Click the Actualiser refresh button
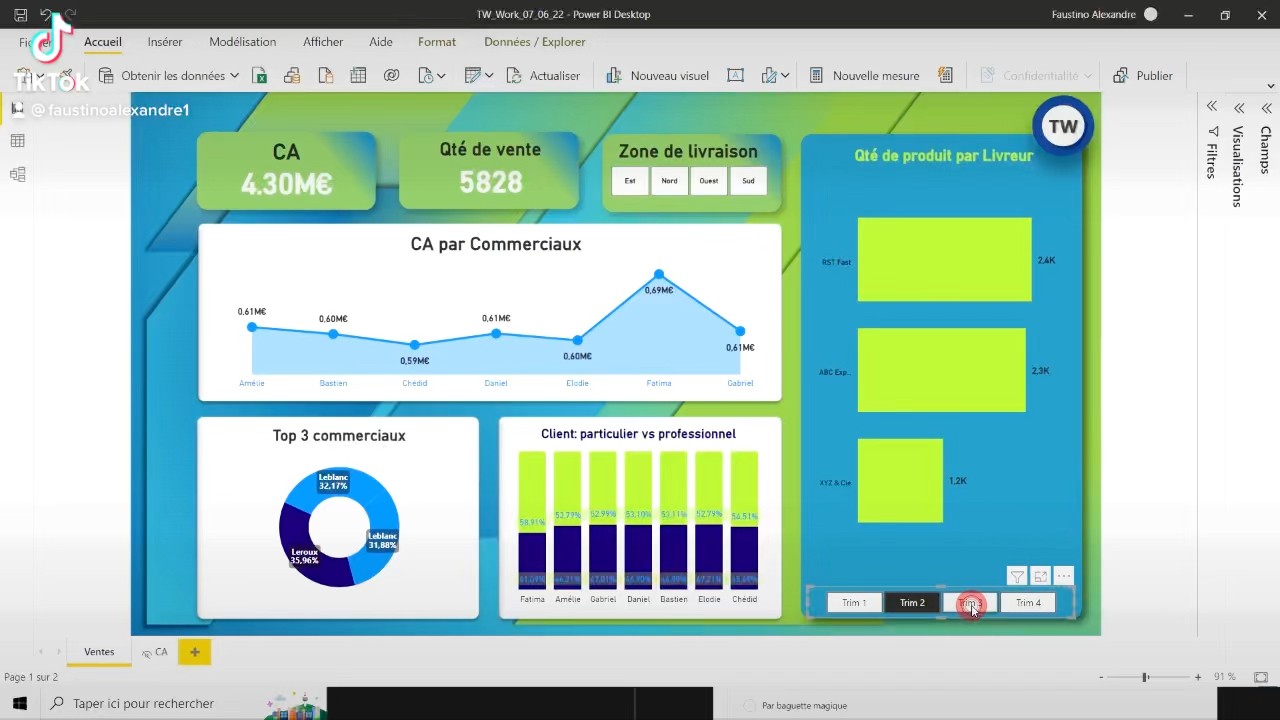The image size is (1280, 720). pos(543,76)
